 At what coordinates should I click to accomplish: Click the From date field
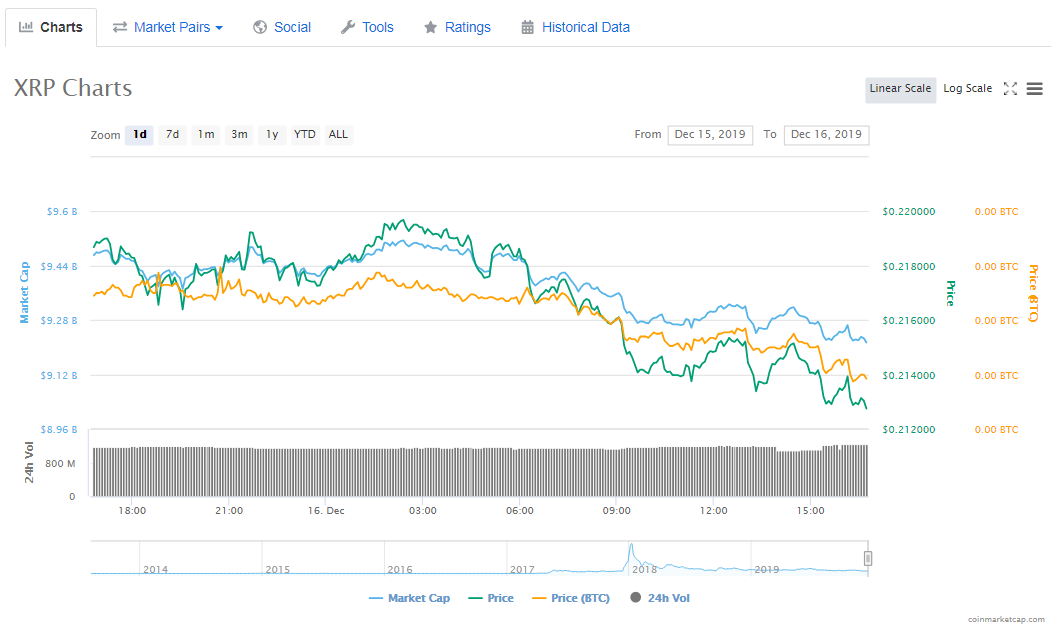click(x=710, y=134)
